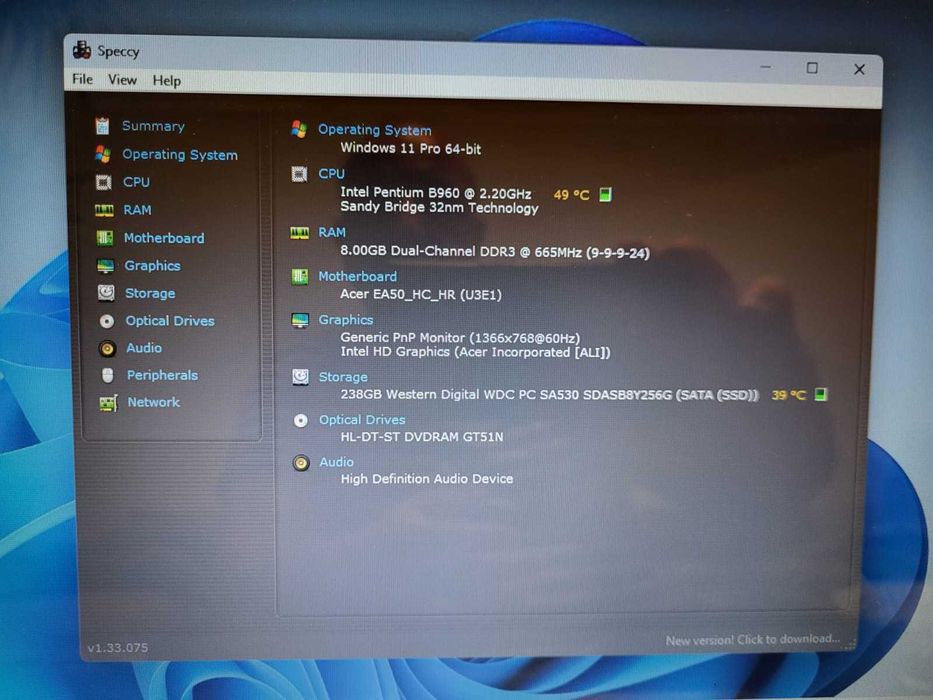Image resolution: width=933 pixels, height=700 pixels.
Task: Open Storage label in sidebar
Action: (150, 293)
